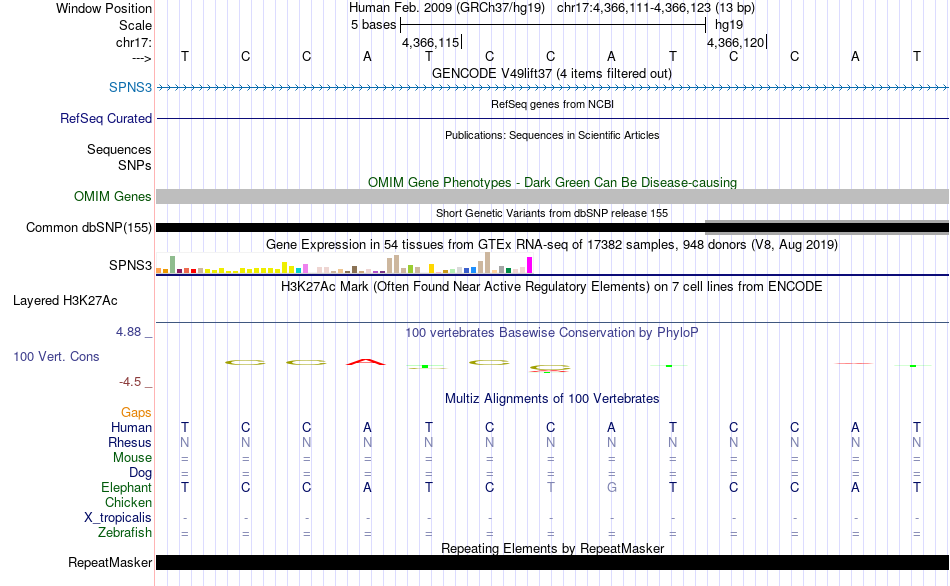Click the 'Human Feb. 2009 (GRCh37/hg19)' assembly text

(447, 8)
